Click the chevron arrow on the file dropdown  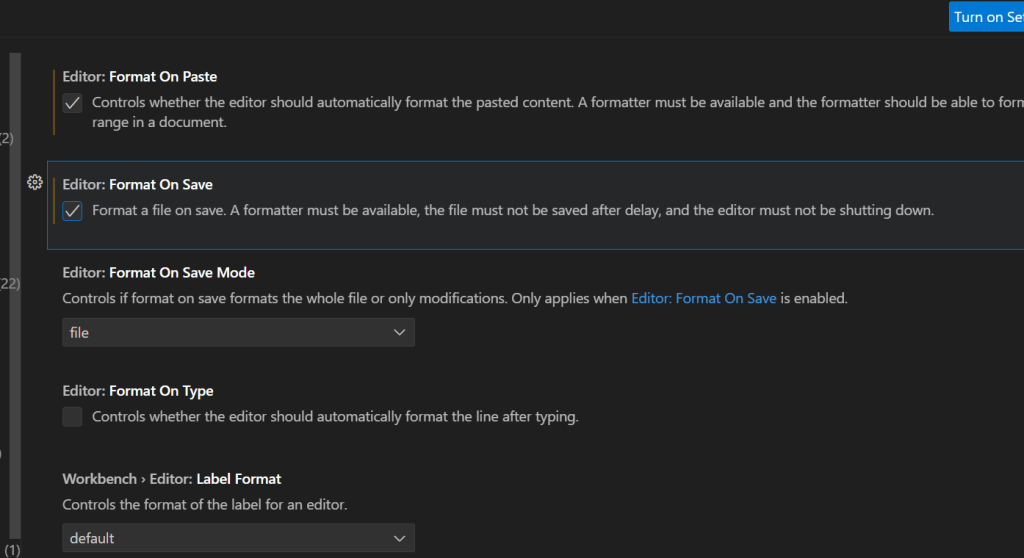pos(399,332)
